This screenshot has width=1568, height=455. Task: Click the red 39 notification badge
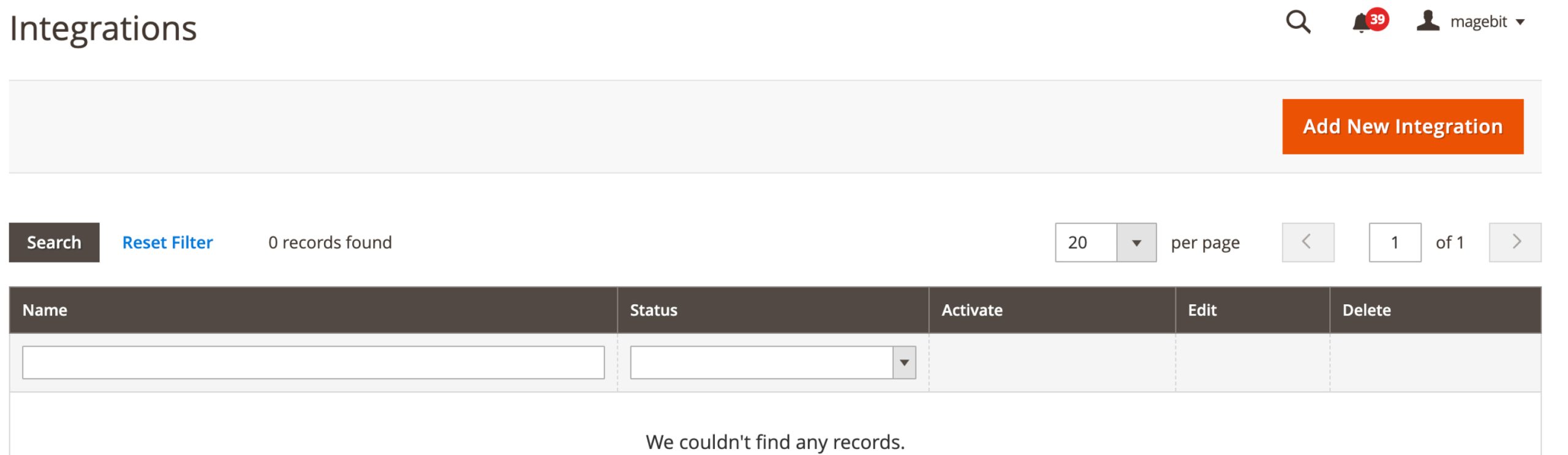pos(1378,19)
